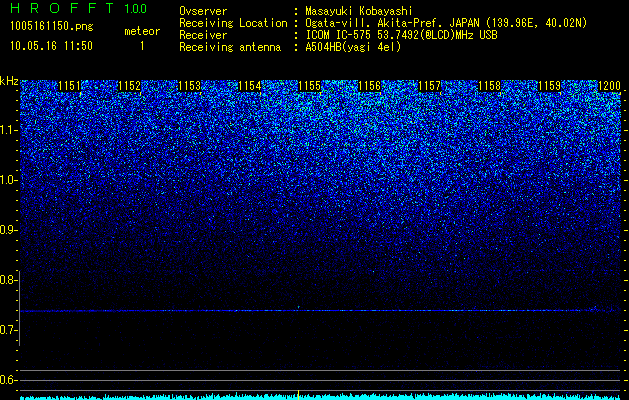Click the Receiving antenna label
629x400 pixels.
pyautogui.click(x=230, y=47)
